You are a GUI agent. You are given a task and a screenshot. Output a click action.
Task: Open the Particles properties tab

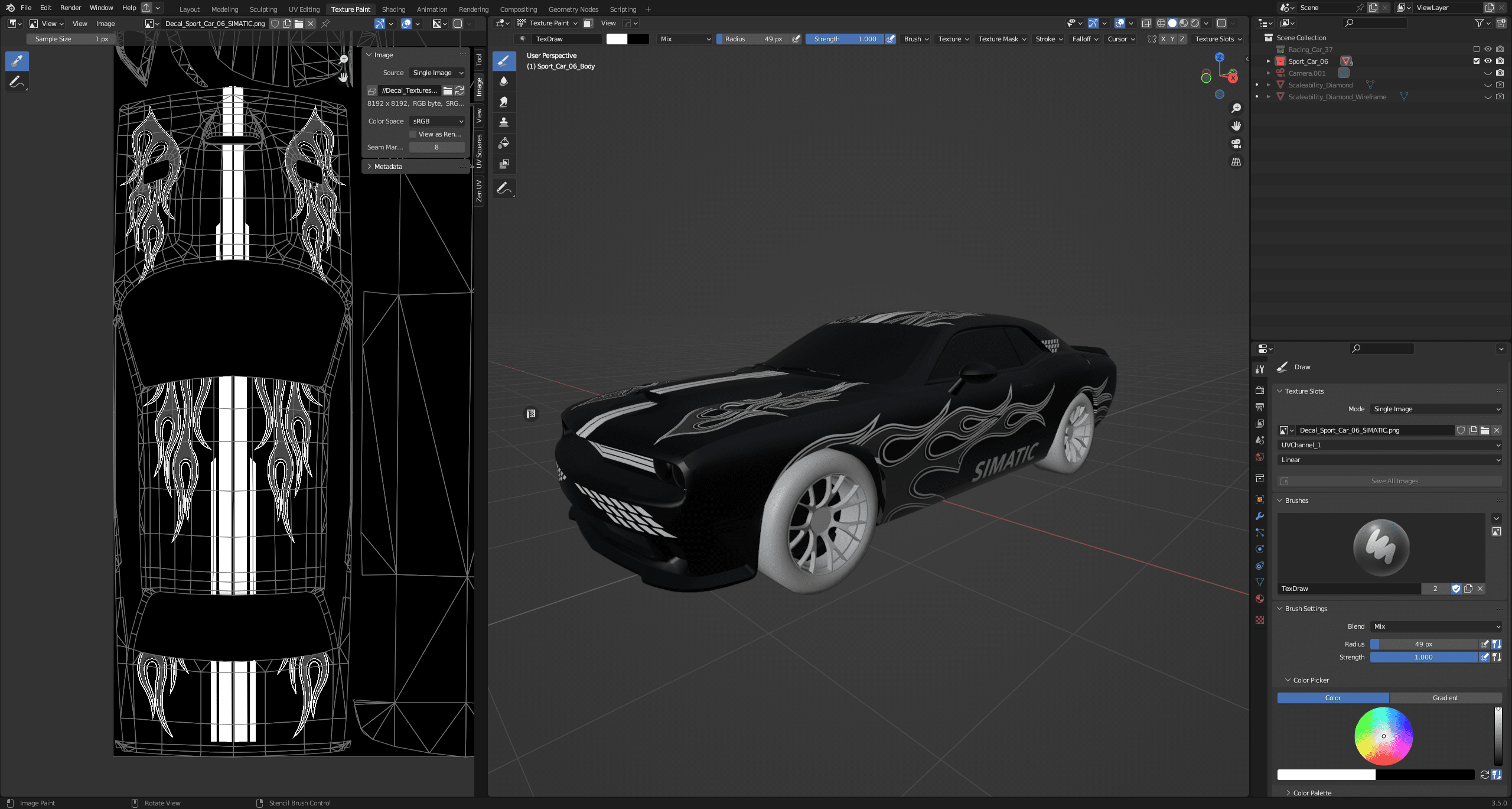click(1260, 532)
